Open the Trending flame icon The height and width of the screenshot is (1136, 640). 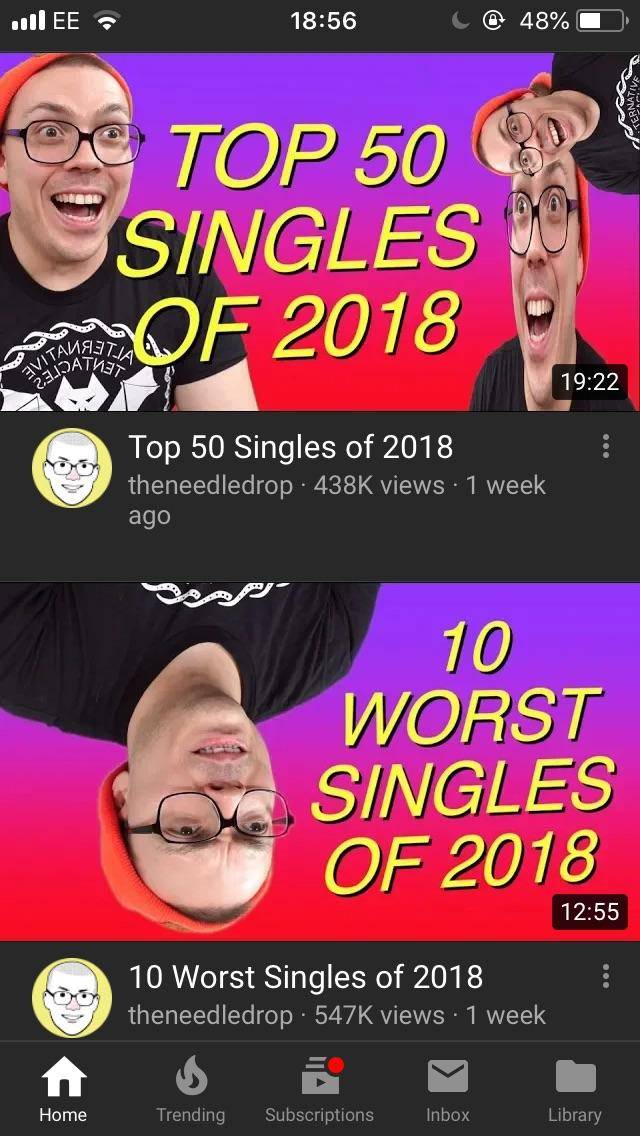tap(191, 1077)
